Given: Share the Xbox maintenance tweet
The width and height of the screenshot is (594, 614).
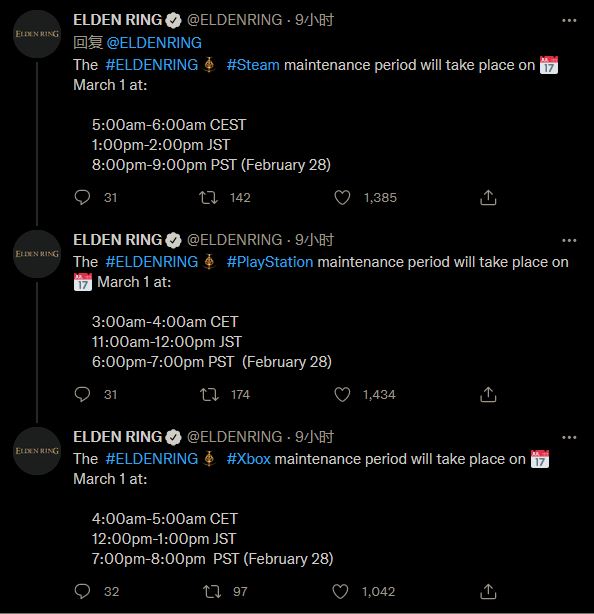Looking at the screenshot, I should click(488, 591).
